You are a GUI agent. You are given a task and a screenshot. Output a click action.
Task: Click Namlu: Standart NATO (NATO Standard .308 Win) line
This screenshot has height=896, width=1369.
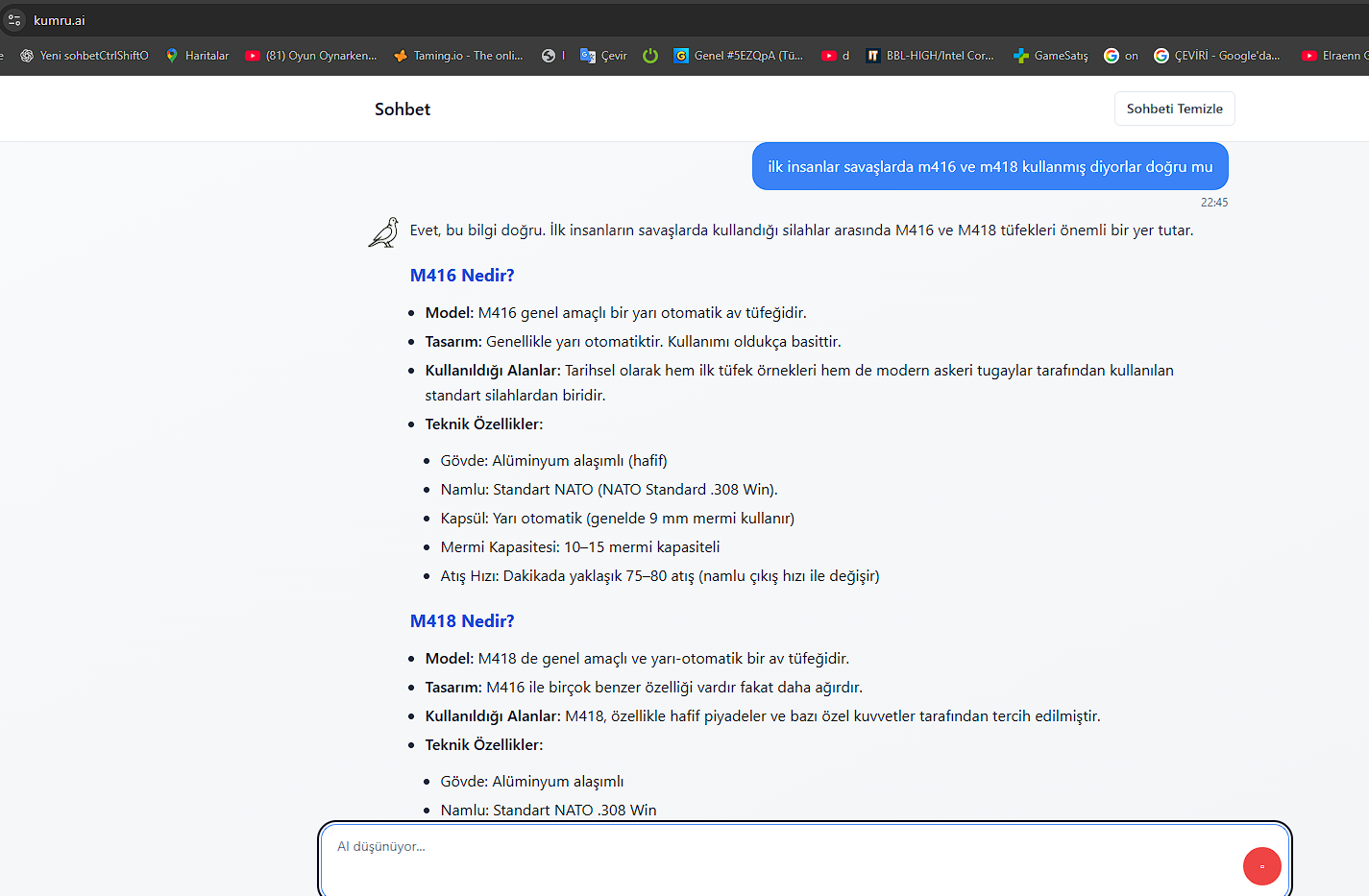[609, 490]
